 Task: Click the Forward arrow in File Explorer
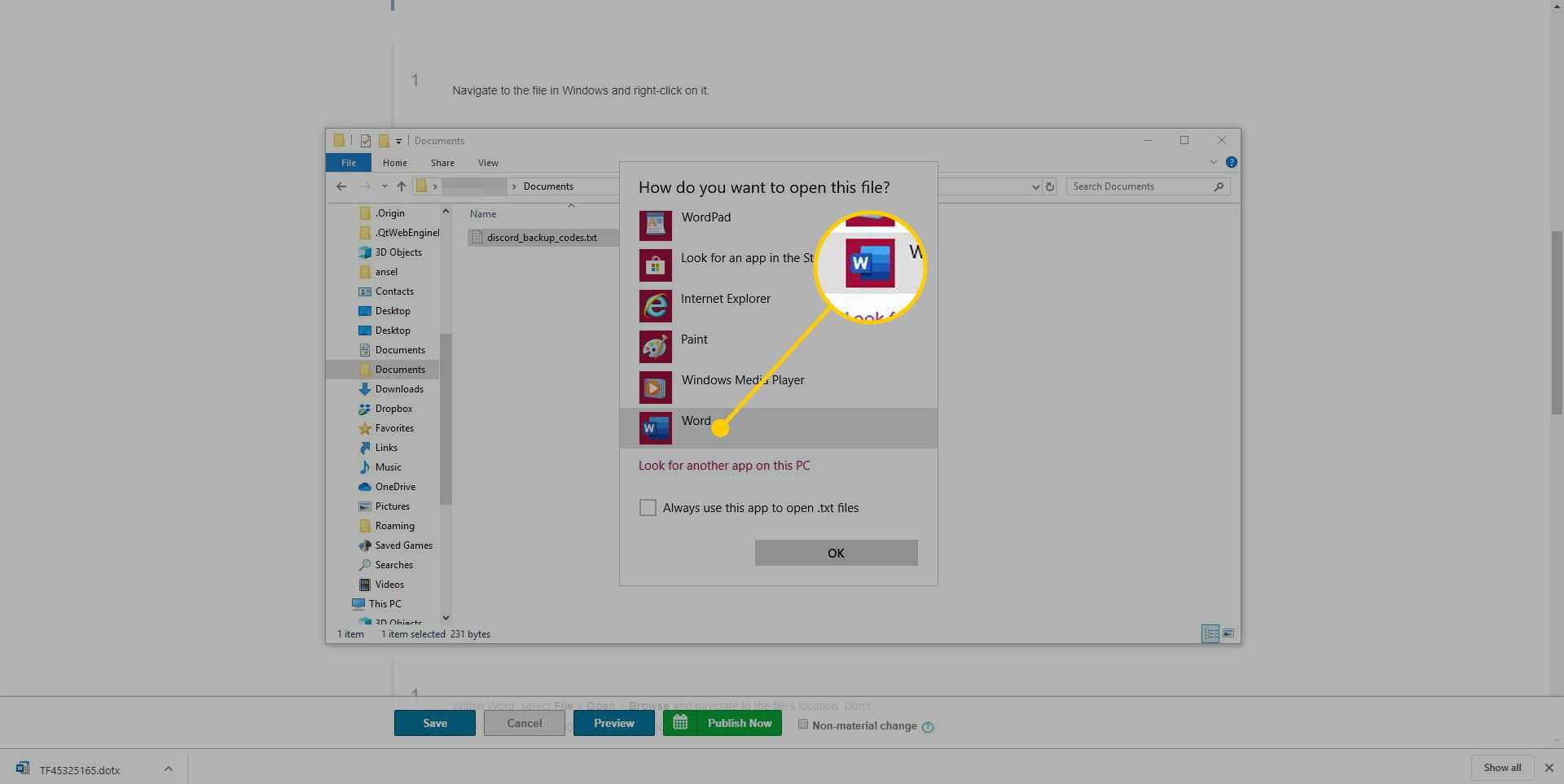point(365,186)
